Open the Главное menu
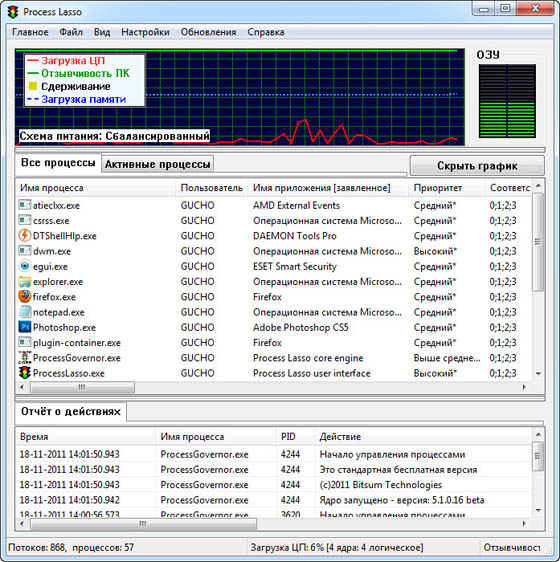 pyautogui.click(x=30, y=32)
